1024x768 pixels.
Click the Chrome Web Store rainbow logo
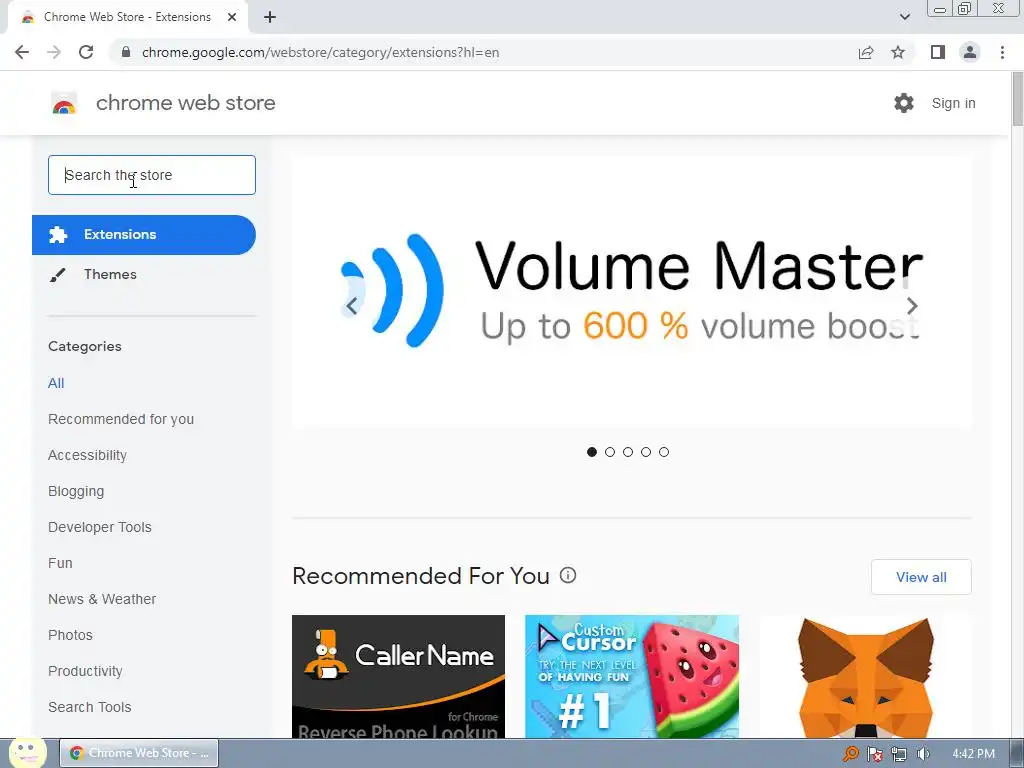point(64,103)
